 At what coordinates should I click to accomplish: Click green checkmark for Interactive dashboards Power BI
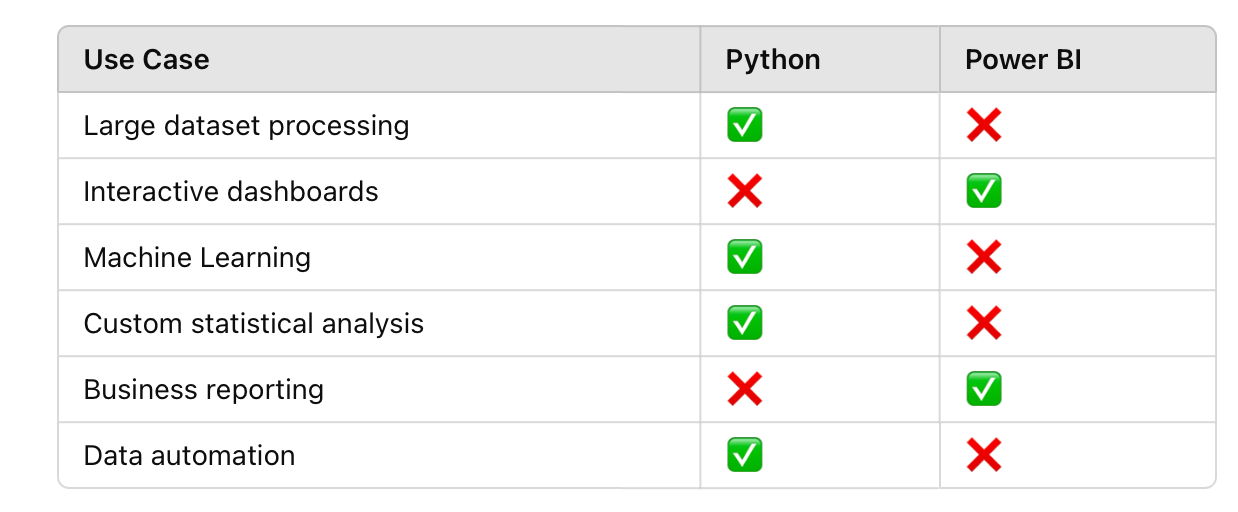984,192
